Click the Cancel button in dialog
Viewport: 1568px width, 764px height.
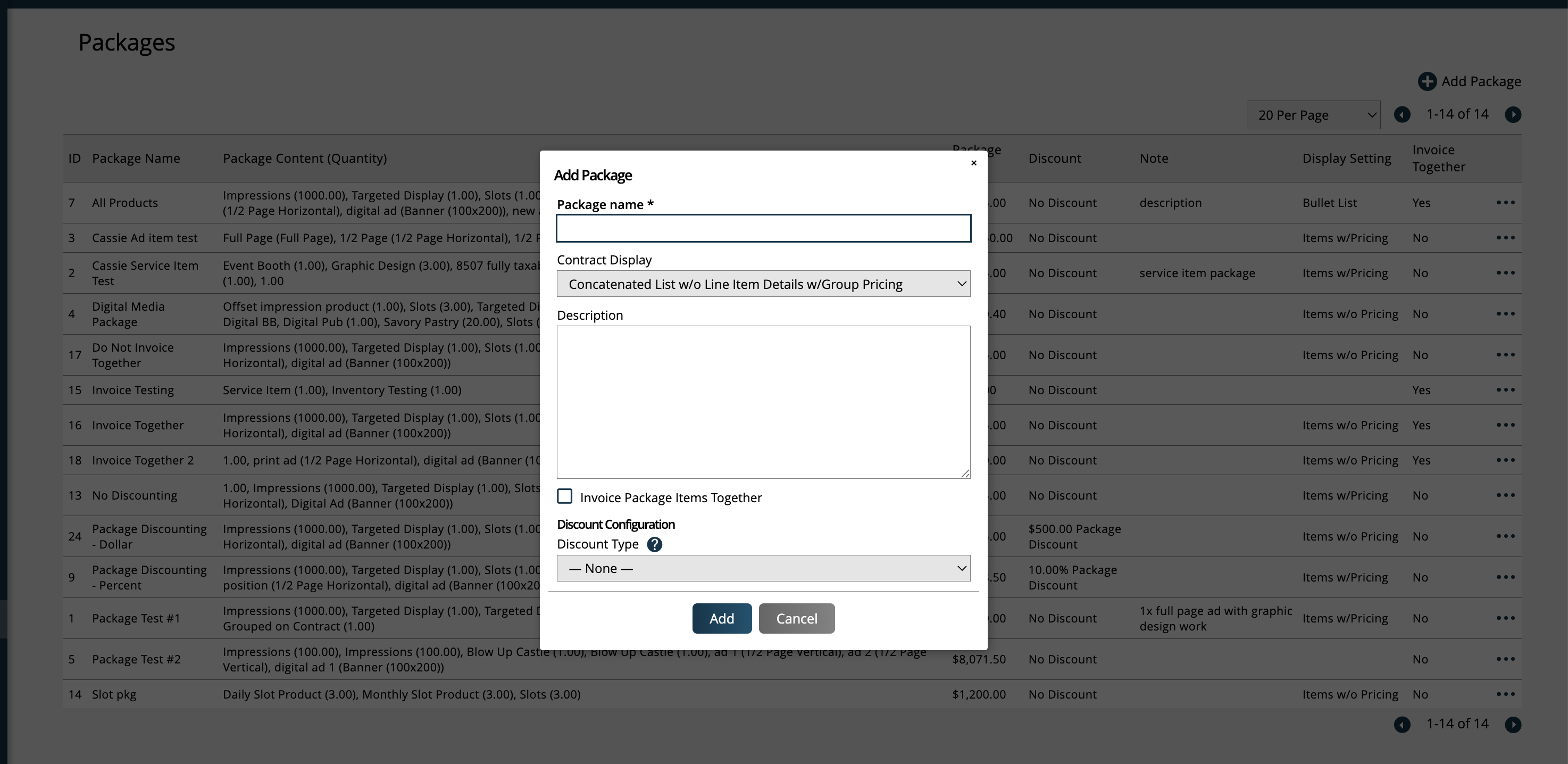coord(796,618)
